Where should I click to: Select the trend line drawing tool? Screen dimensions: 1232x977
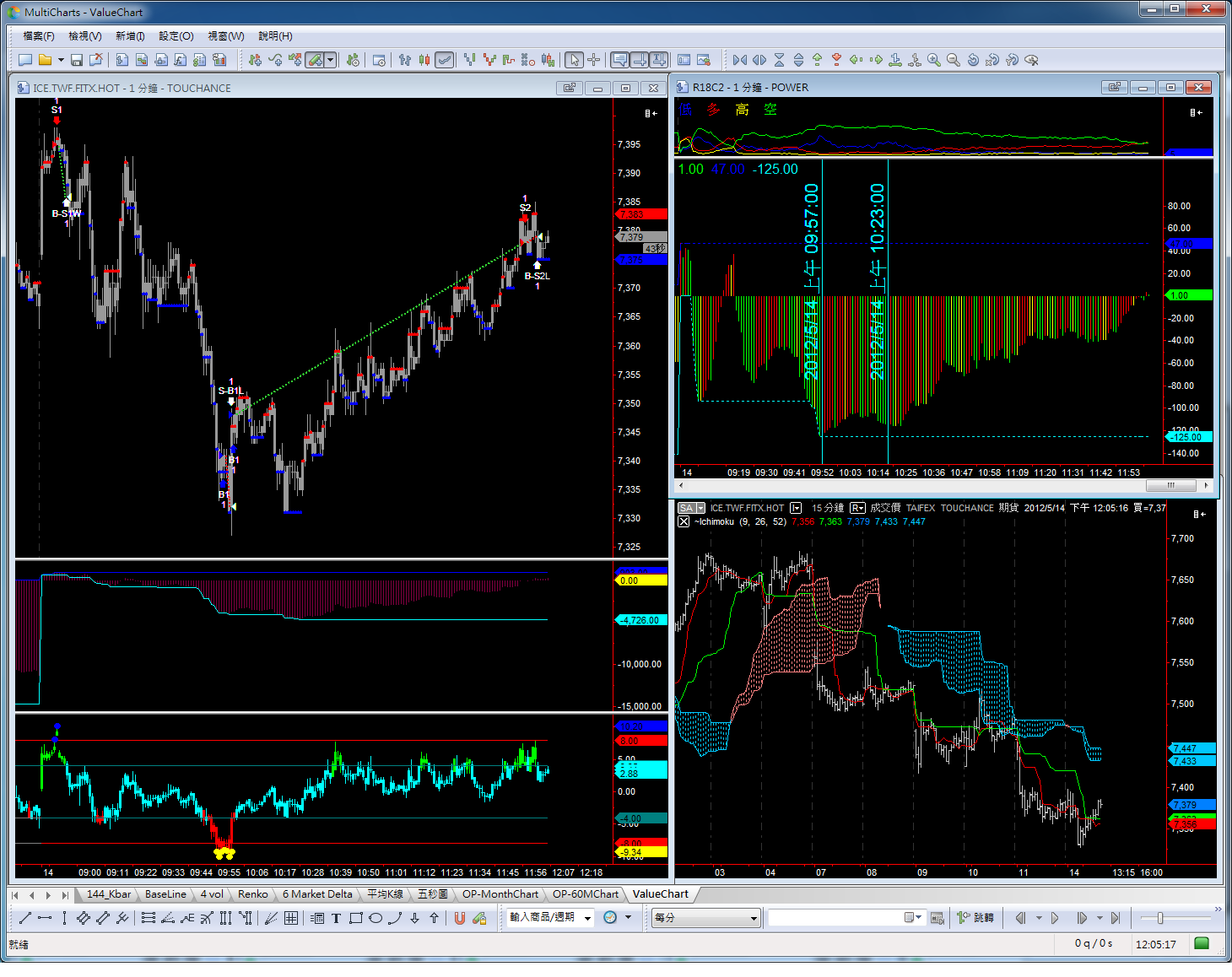25,918
